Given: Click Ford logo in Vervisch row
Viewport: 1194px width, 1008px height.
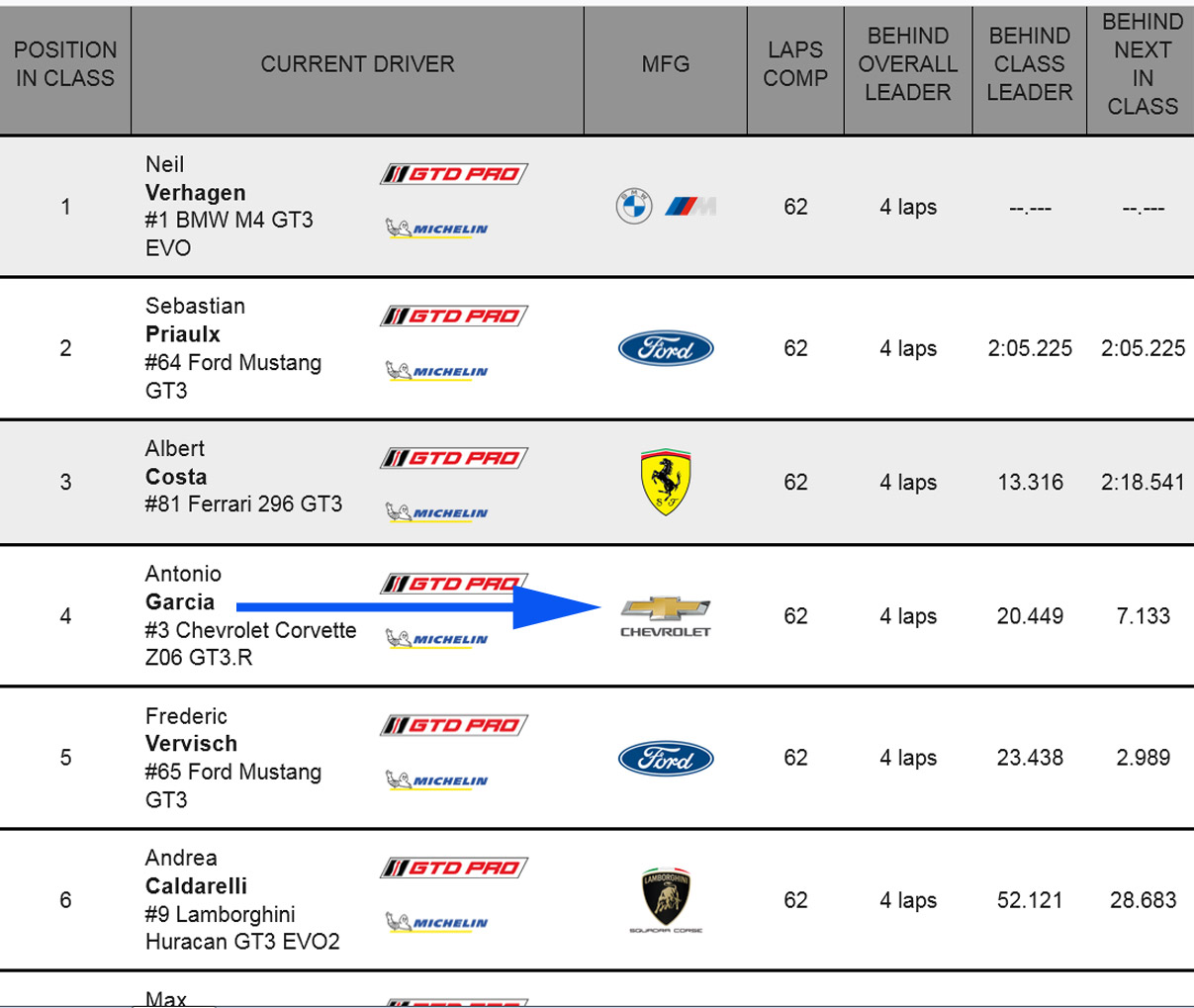Looking at the screenshot, I should pyautogui.click(x=666, y=759).
